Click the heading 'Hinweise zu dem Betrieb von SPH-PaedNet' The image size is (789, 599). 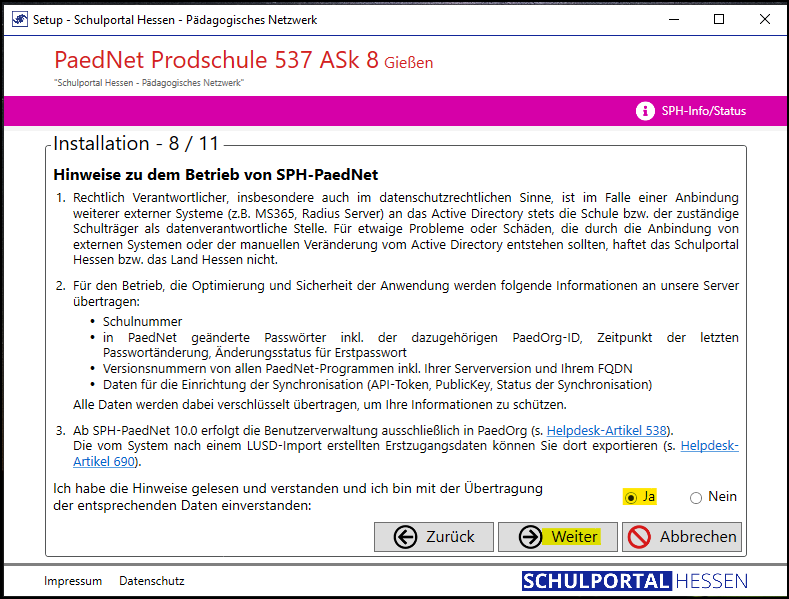[215, 175]
